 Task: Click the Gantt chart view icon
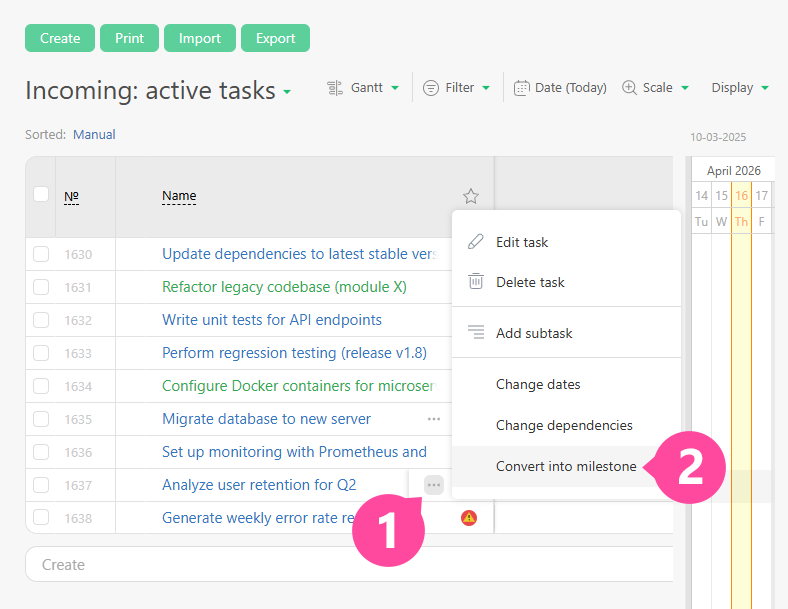[335, 88]
